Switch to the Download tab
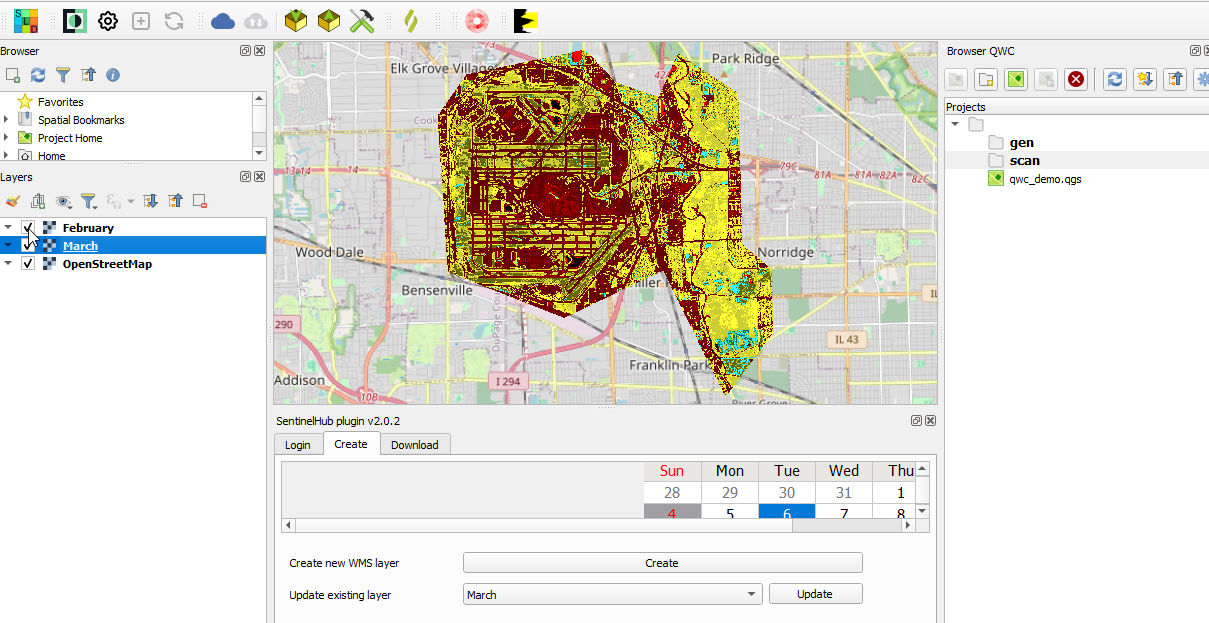The image size is (1209, 623). [414, 445]
